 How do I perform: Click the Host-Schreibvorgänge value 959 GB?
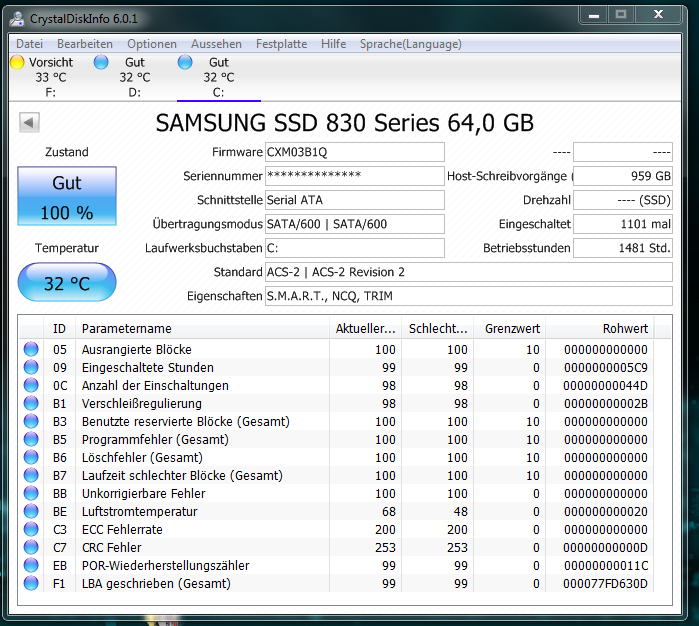point(623,176)
